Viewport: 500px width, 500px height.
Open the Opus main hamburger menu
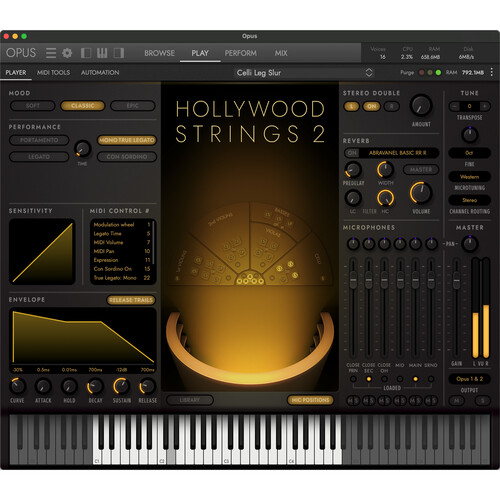click(x=51, y=53)
